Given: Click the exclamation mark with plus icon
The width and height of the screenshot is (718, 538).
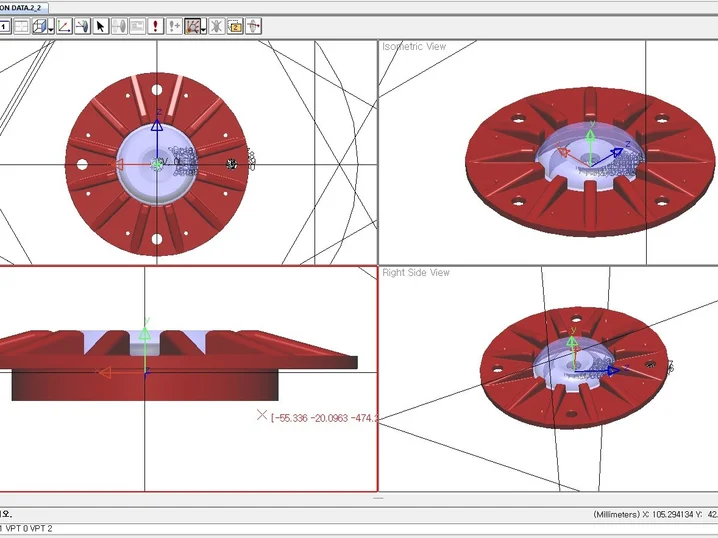Looking at the screenshot, I should point(175,26).
